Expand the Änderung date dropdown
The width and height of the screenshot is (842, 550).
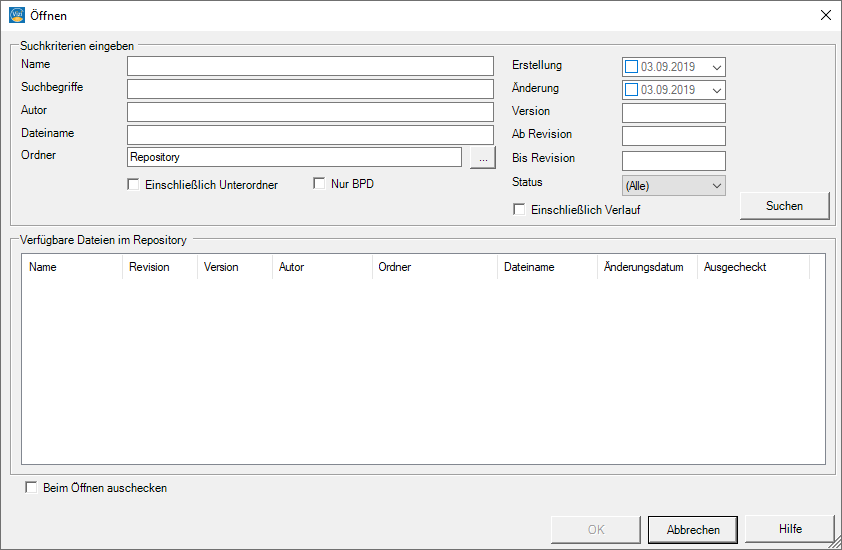pos(716,90)
